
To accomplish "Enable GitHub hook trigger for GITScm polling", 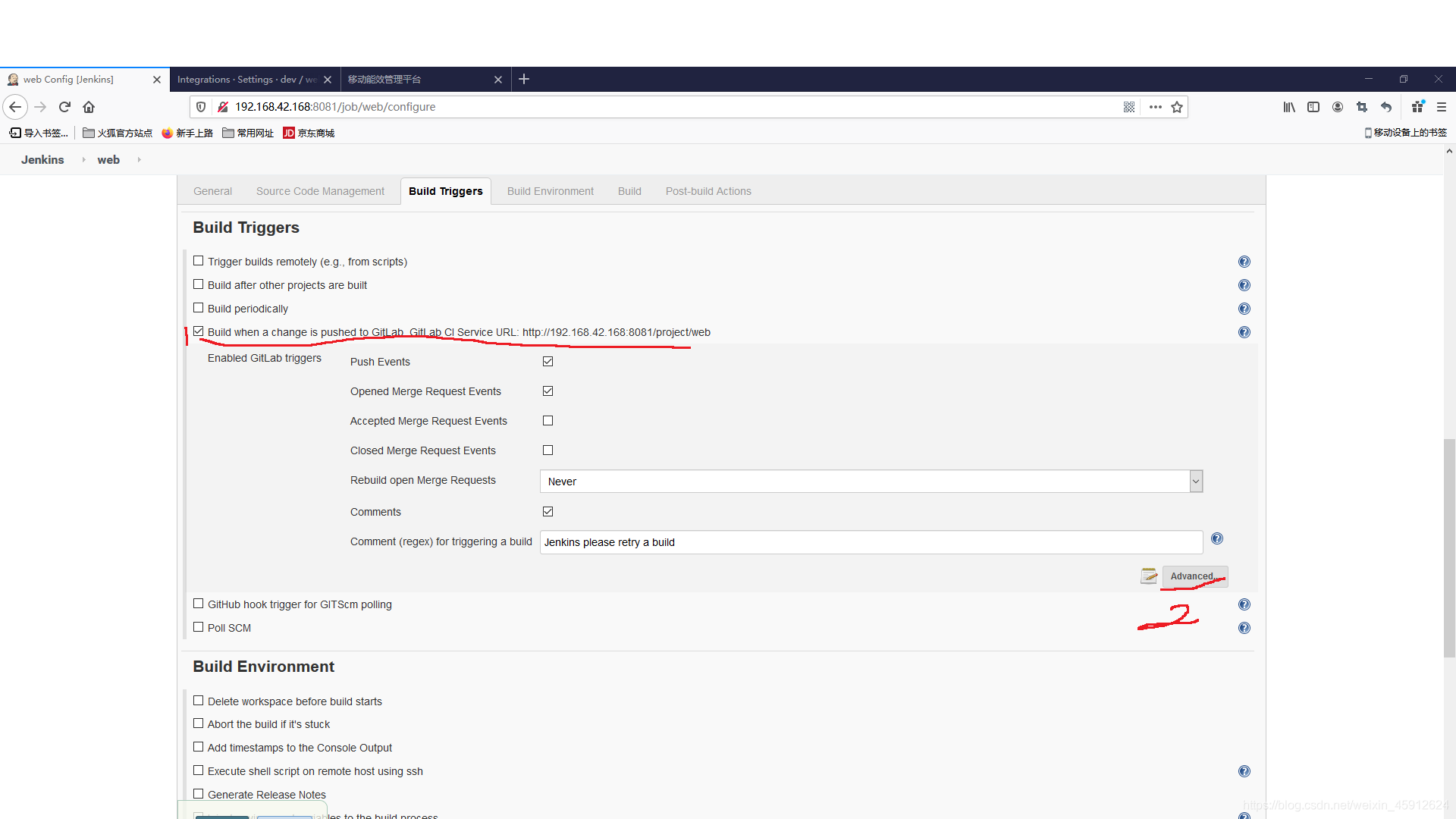I will [199, 604].
